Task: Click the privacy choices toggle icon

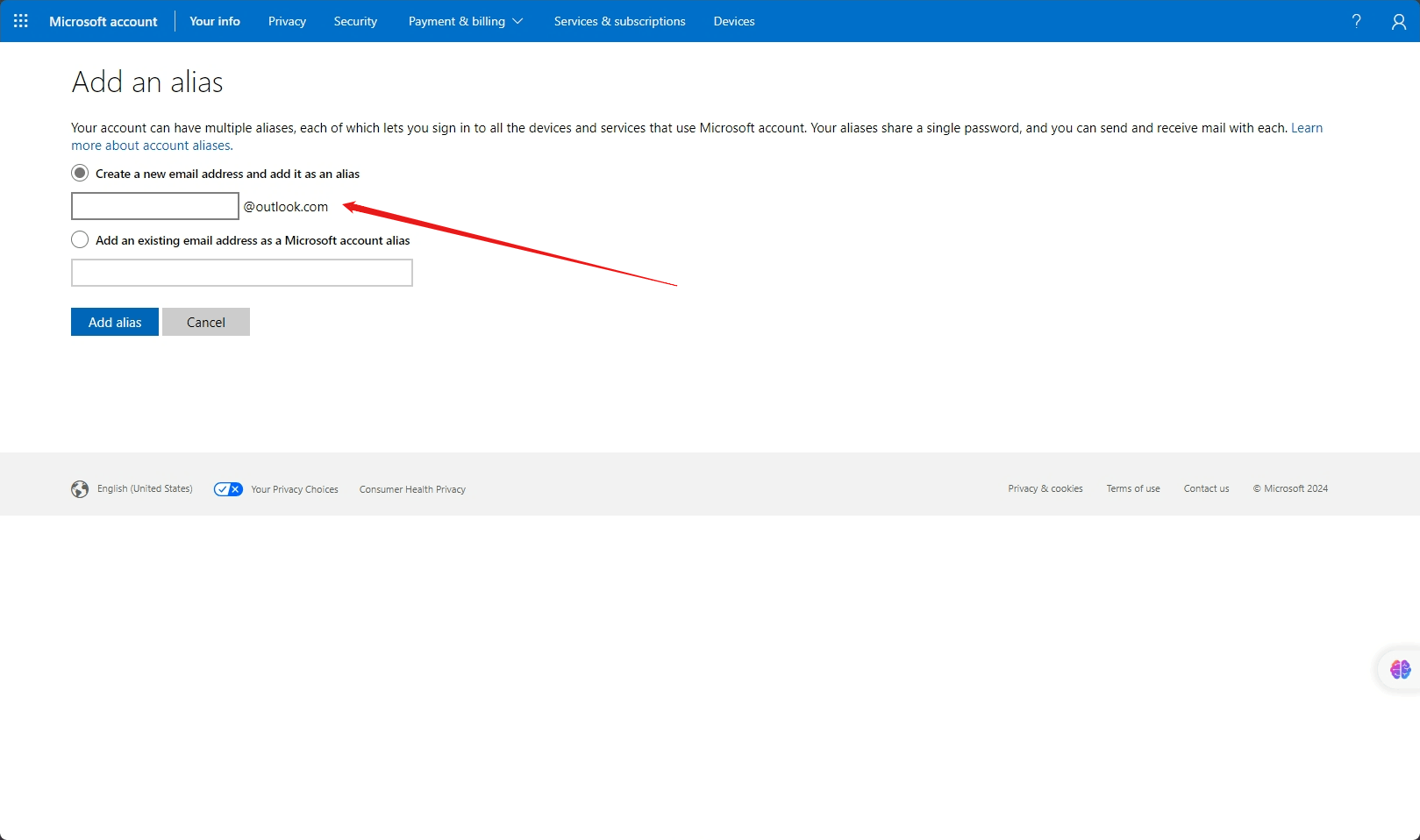Action: [x=228, y=489]
